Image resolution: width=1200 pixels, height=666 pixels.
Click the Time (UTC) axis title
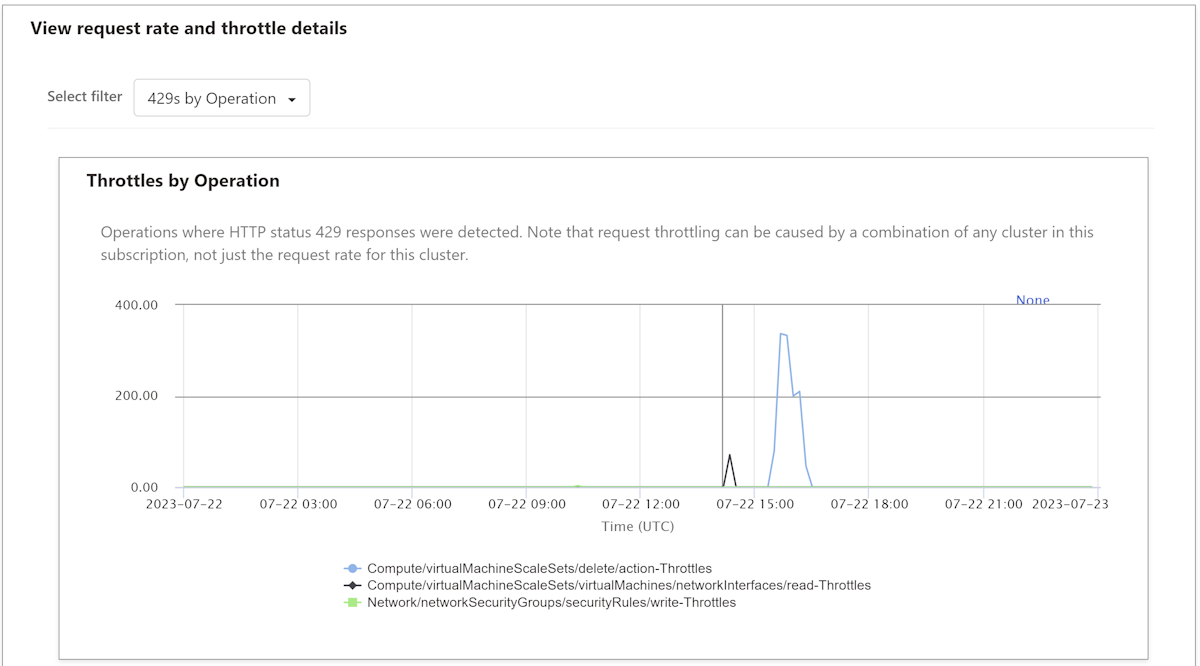[x=637, y=526]
